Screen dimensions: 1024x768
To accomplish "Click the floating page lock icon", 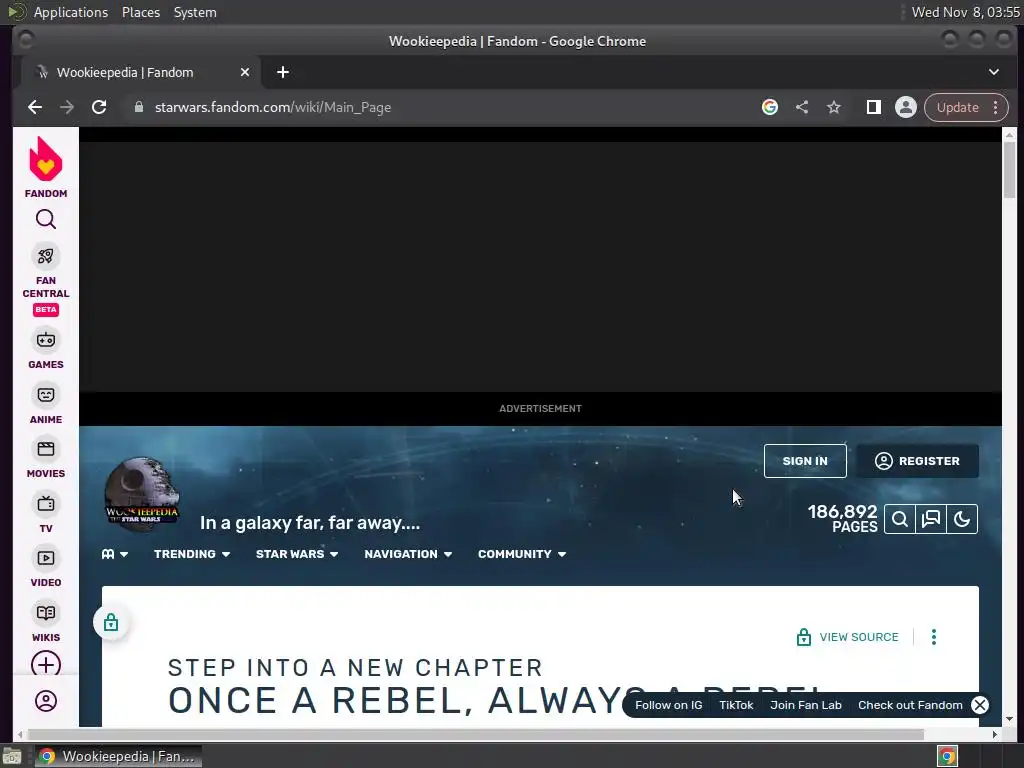I will pyautogui.click(x=111, y=622).
